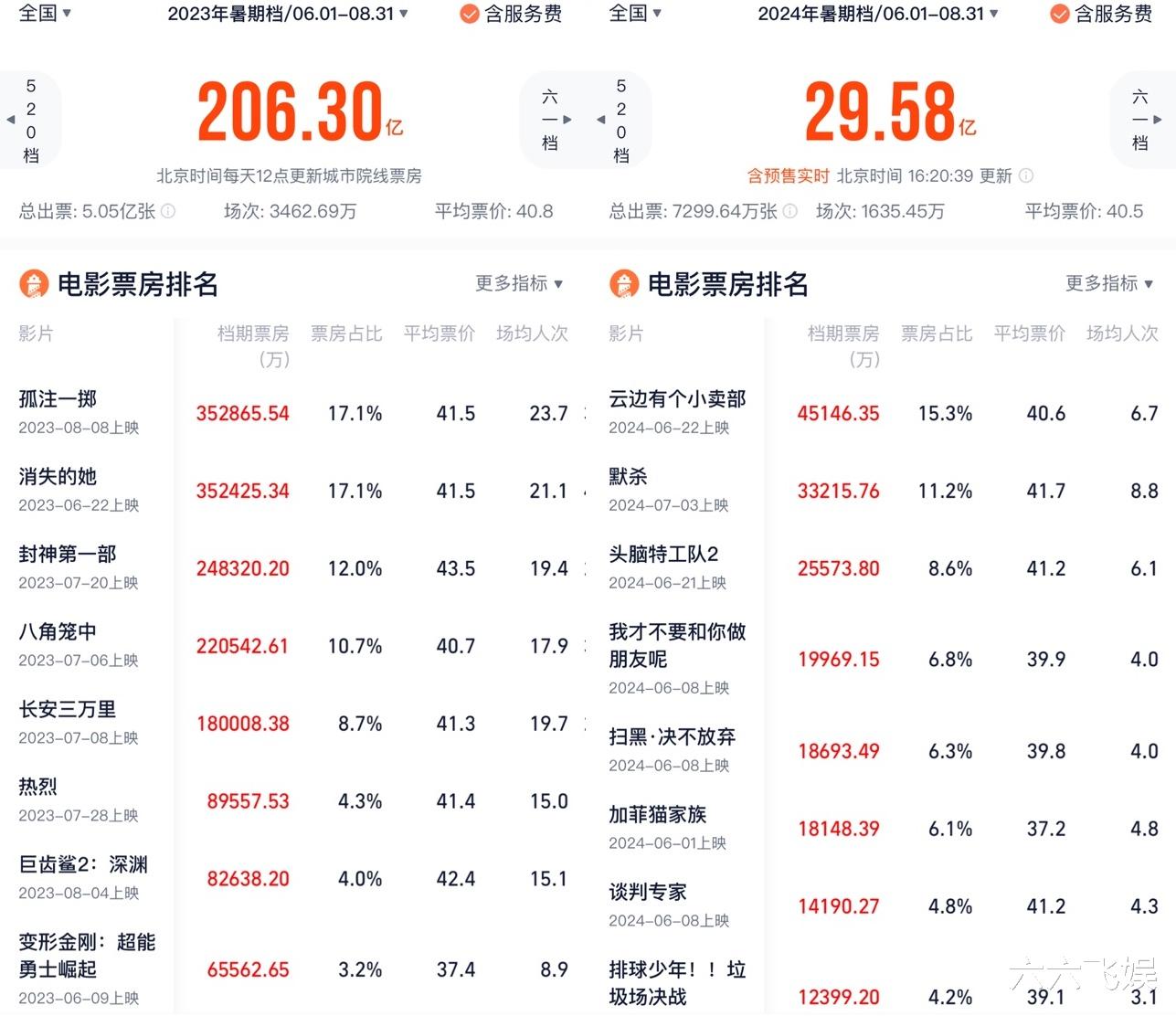Select the 我才不要和你做朋友呢 row
Image resolution: width=1176 pixels, height=1016 pixels.
(x=883, y=659)
